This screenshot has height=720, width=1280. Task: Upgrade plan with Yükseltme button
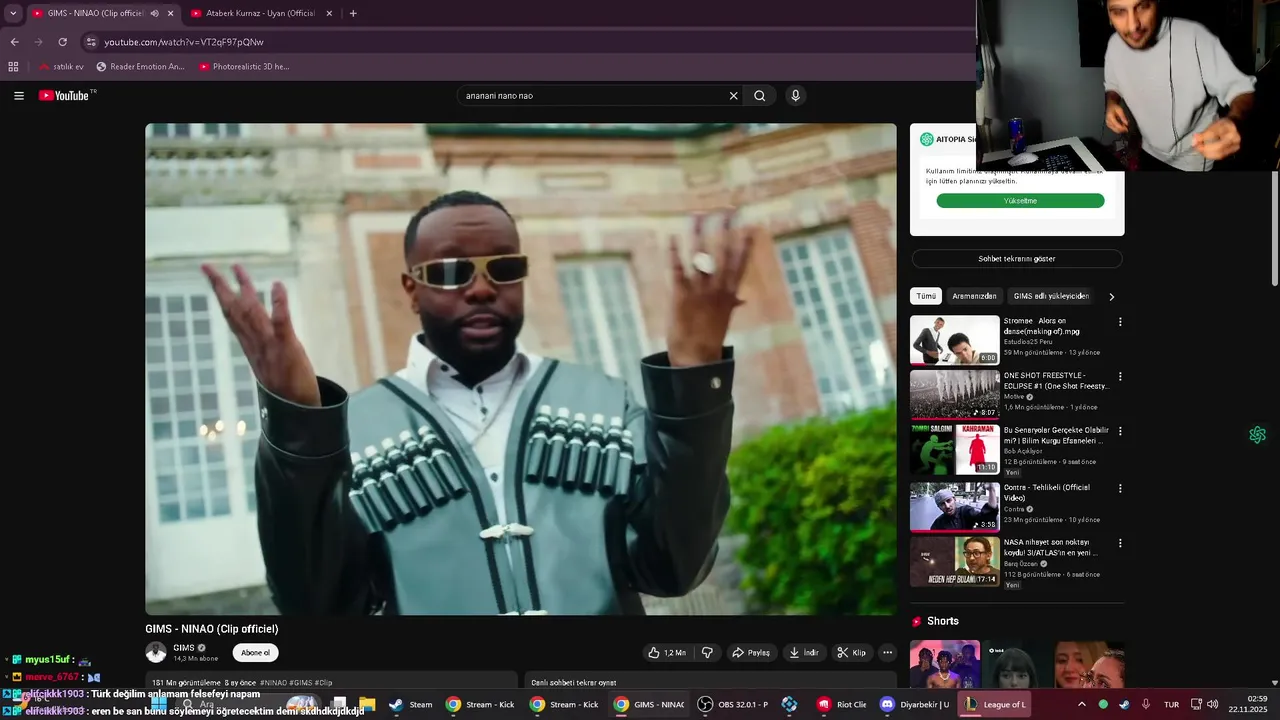(x=1020, y=201)
